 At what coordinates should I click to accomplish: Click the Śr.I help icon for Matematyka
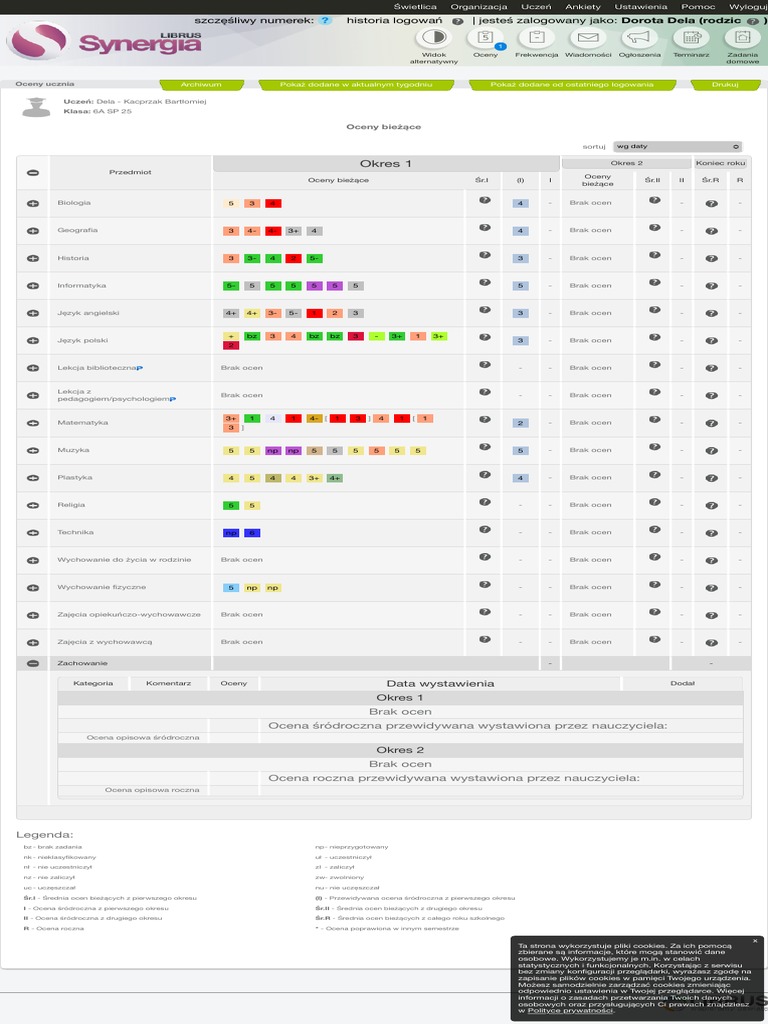pos(485,419)
